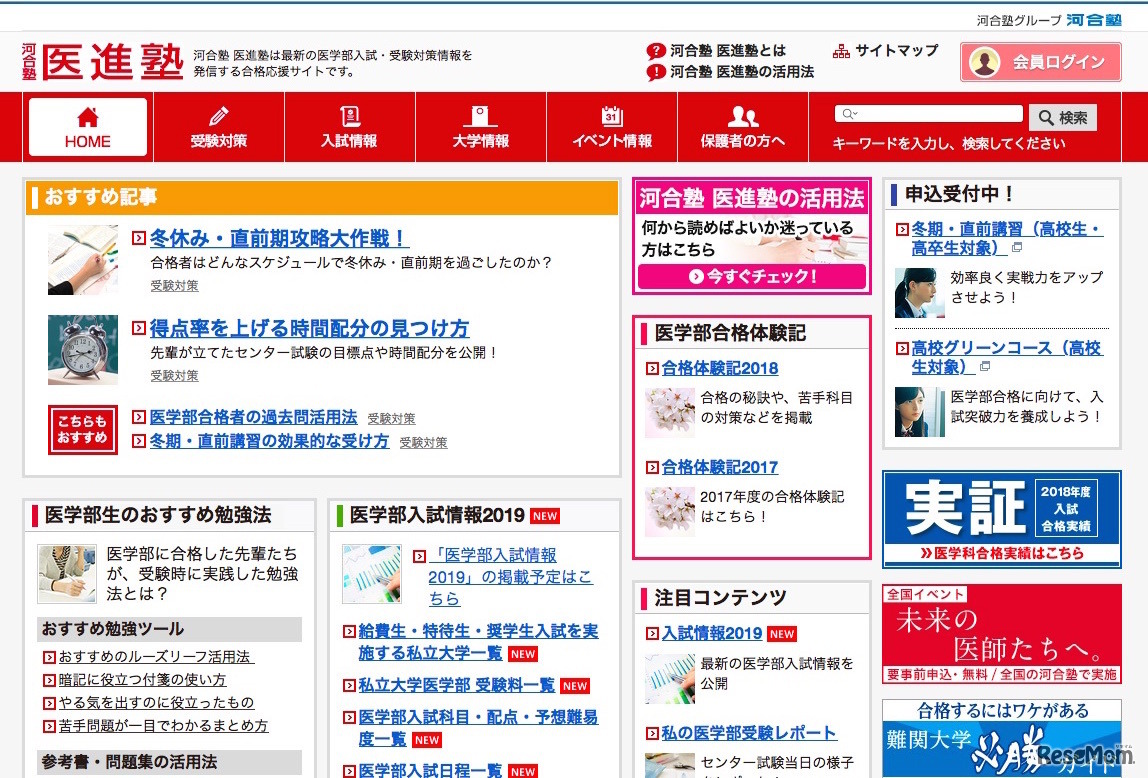
Task: Click external link icon after 高卒生対象）
Action: 1017,248
